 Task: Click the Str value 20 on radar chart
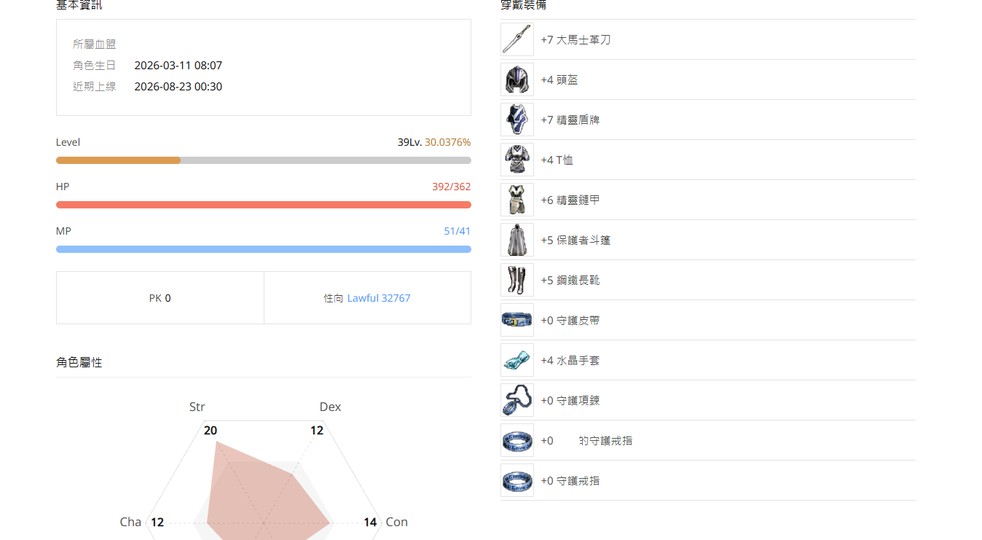pos(210,430)
